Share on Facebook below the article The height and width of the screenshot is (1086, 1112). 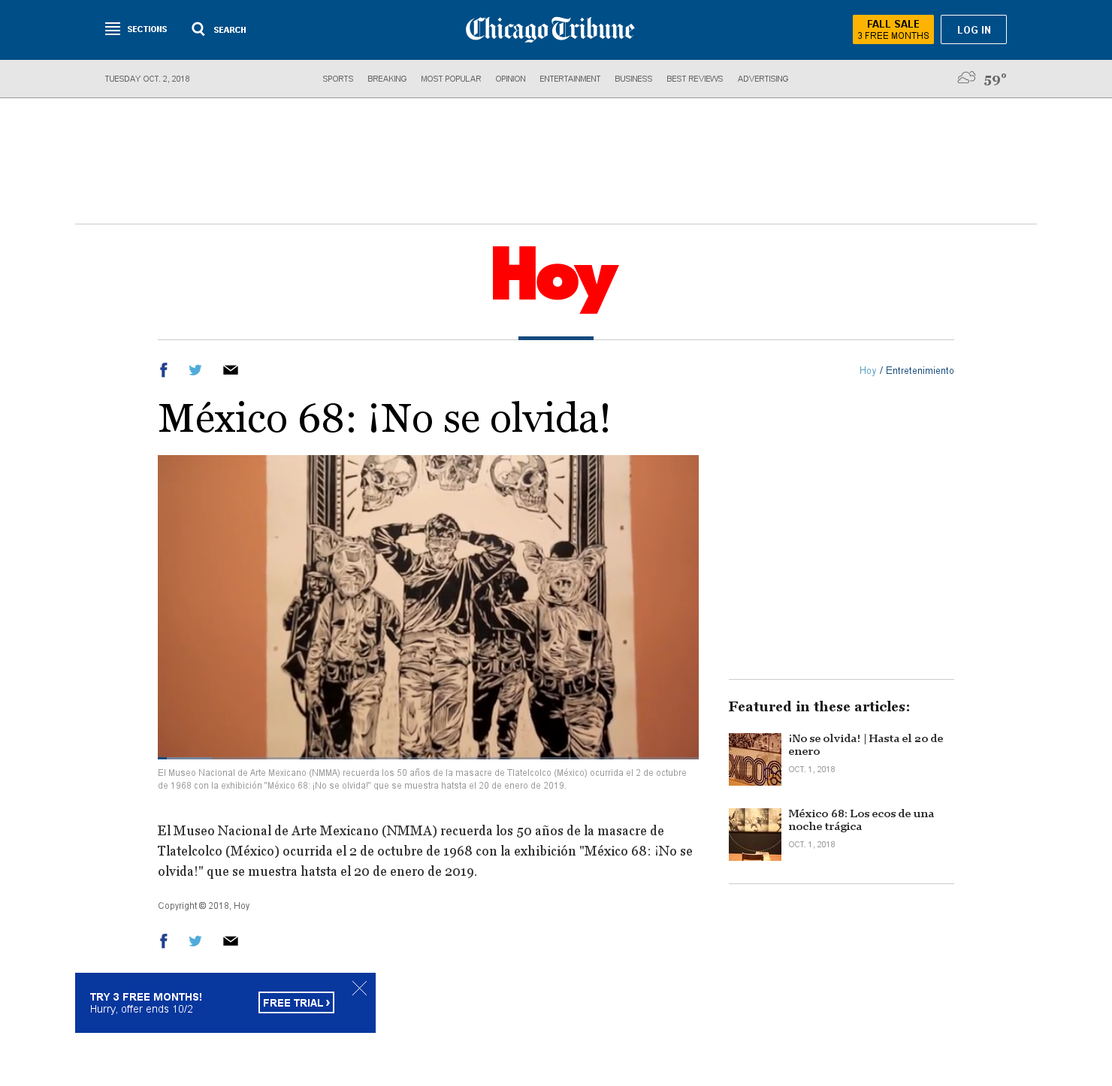164,941
